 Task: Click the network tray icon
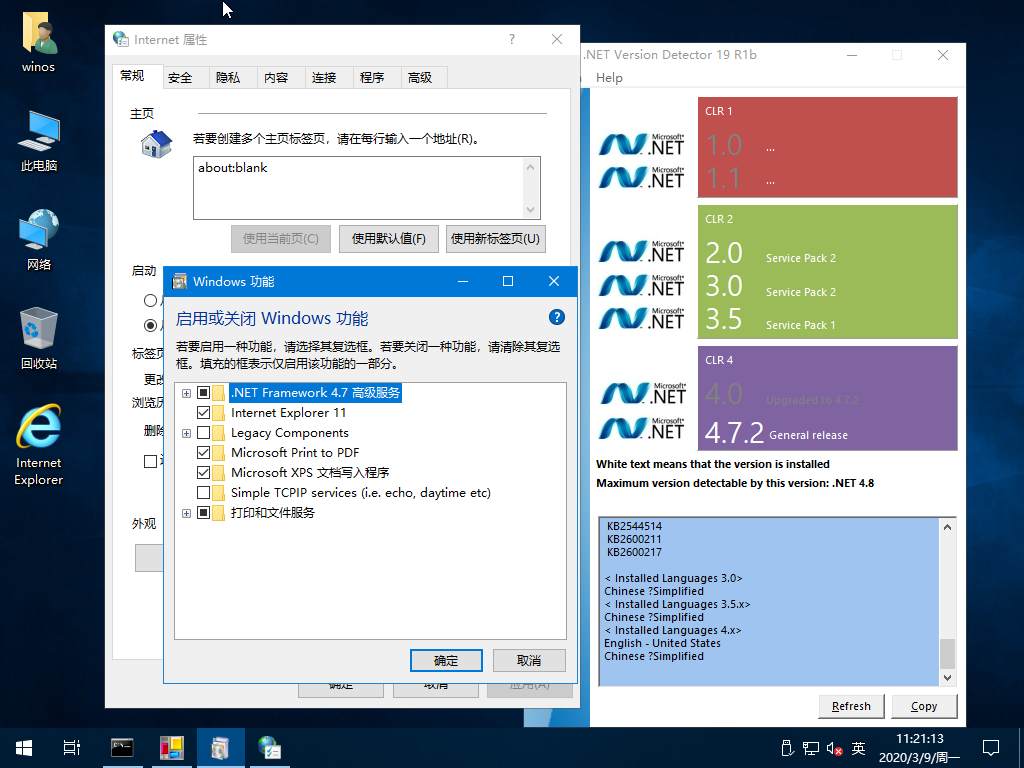pyautogui.click(x=811, y=748)
